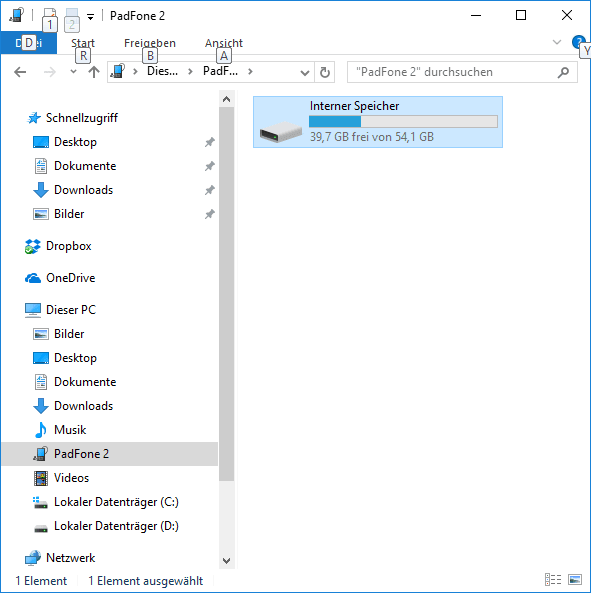Image resolution: width=591 pixels, height=593 pixels.
Task: Expand the chevron after PadF... breadcrumb
Action: pyautogui.click(x=250, y=71)
